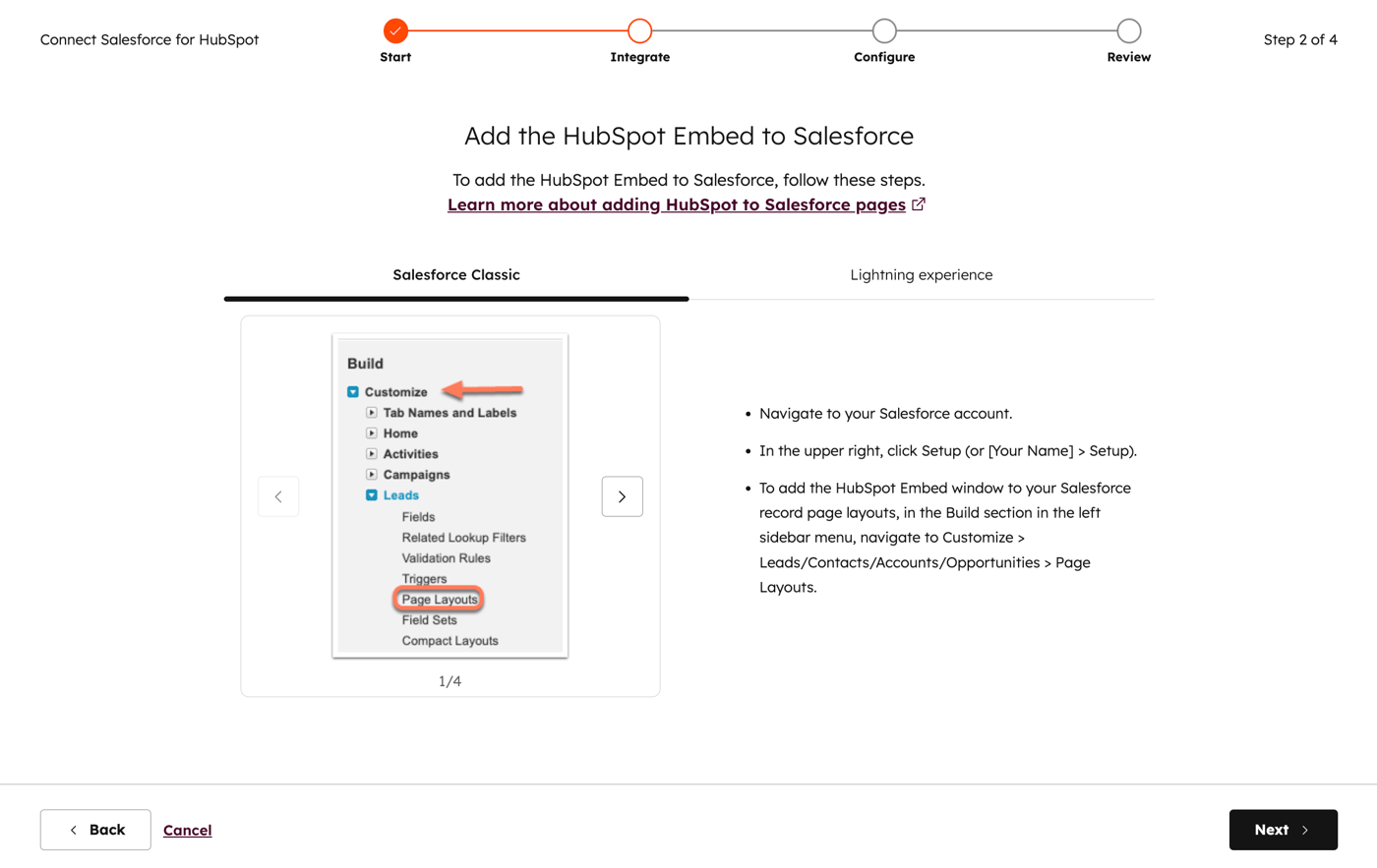Collapse the Customize section toggle in the diagram

pyautogui.click(x=352, y=389)
